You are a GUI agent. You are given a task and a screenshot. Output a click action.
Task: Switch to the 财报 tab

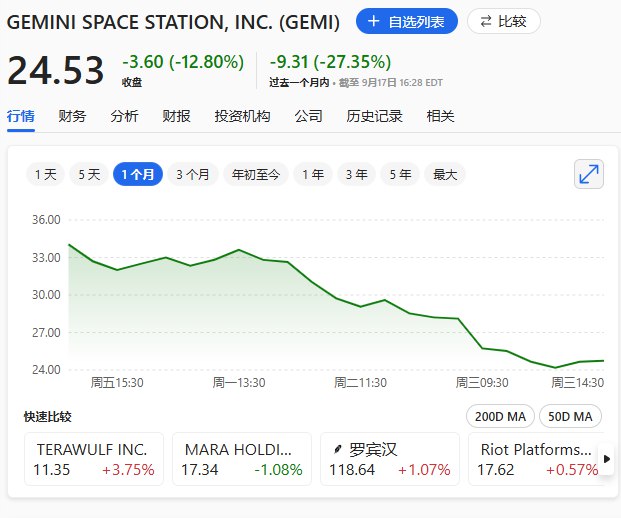click(176, 116)
